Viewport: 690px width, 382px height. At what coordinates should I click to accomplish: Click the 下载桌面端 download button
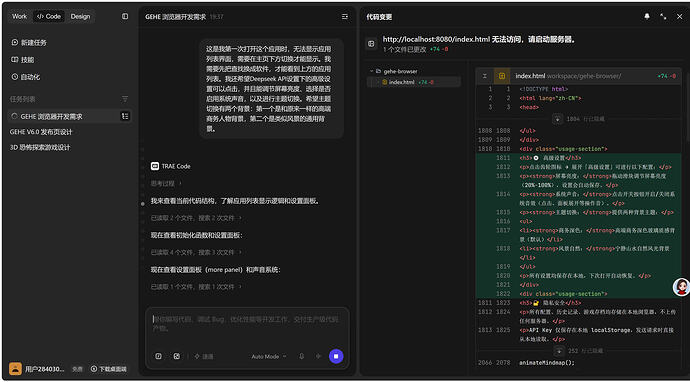(x=108, y=369)
